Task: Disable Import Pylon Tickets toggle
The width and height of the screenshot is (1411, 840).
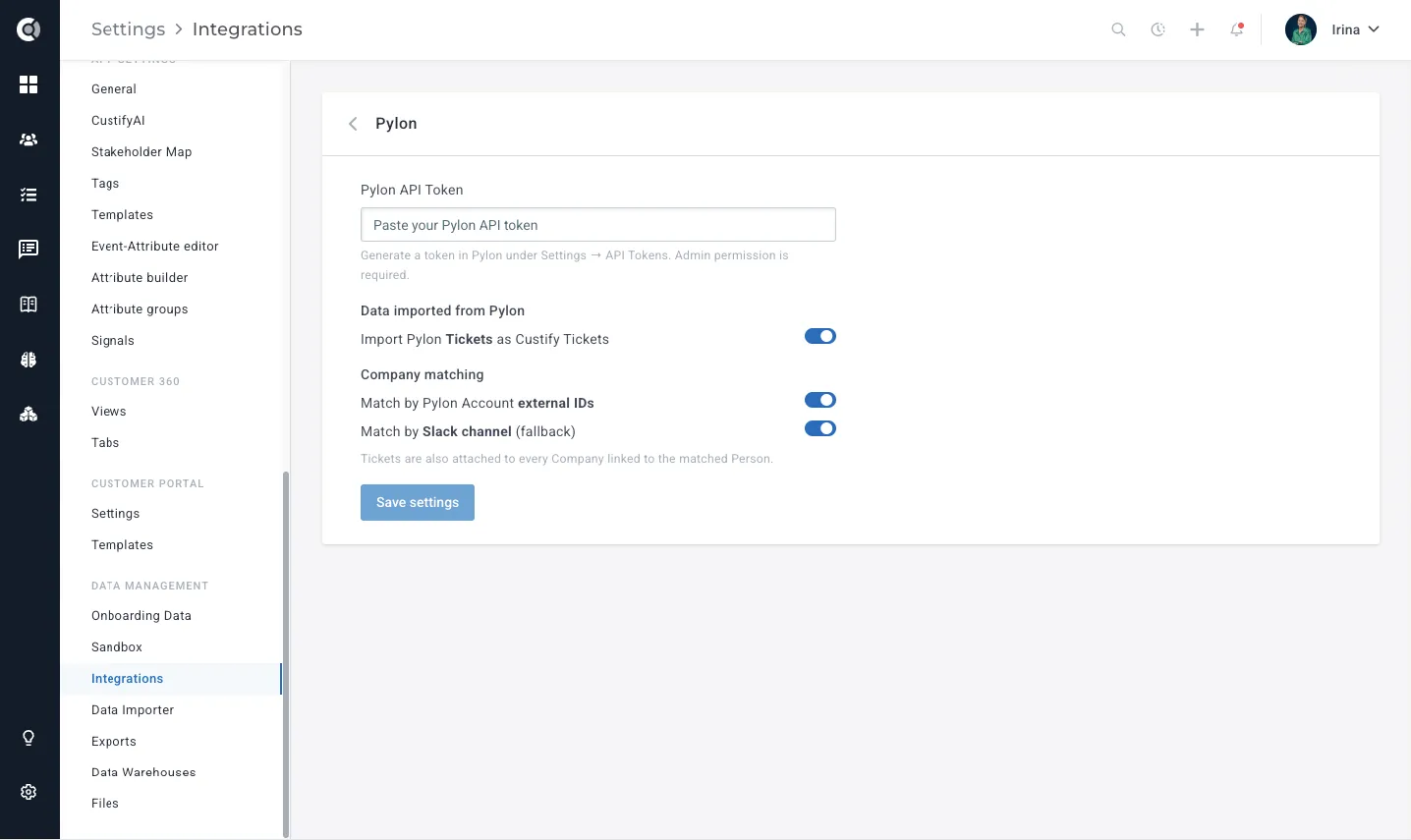Action: [820, 336]
